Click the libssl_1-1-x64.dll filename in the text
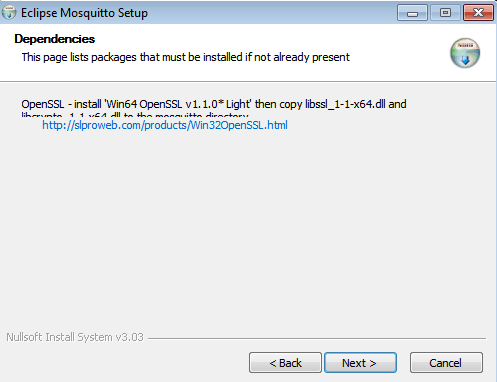497x382 pixels. tap(345, 104)
